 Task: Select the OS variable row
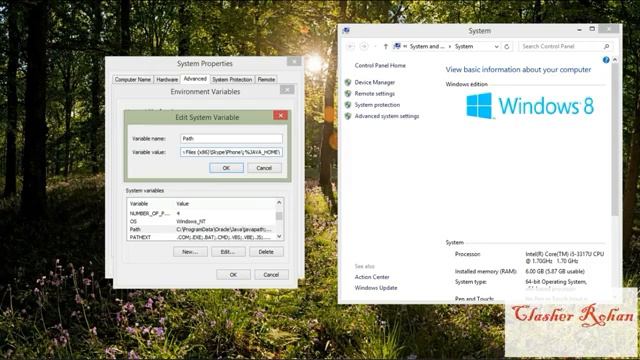[x=202, y=221]
